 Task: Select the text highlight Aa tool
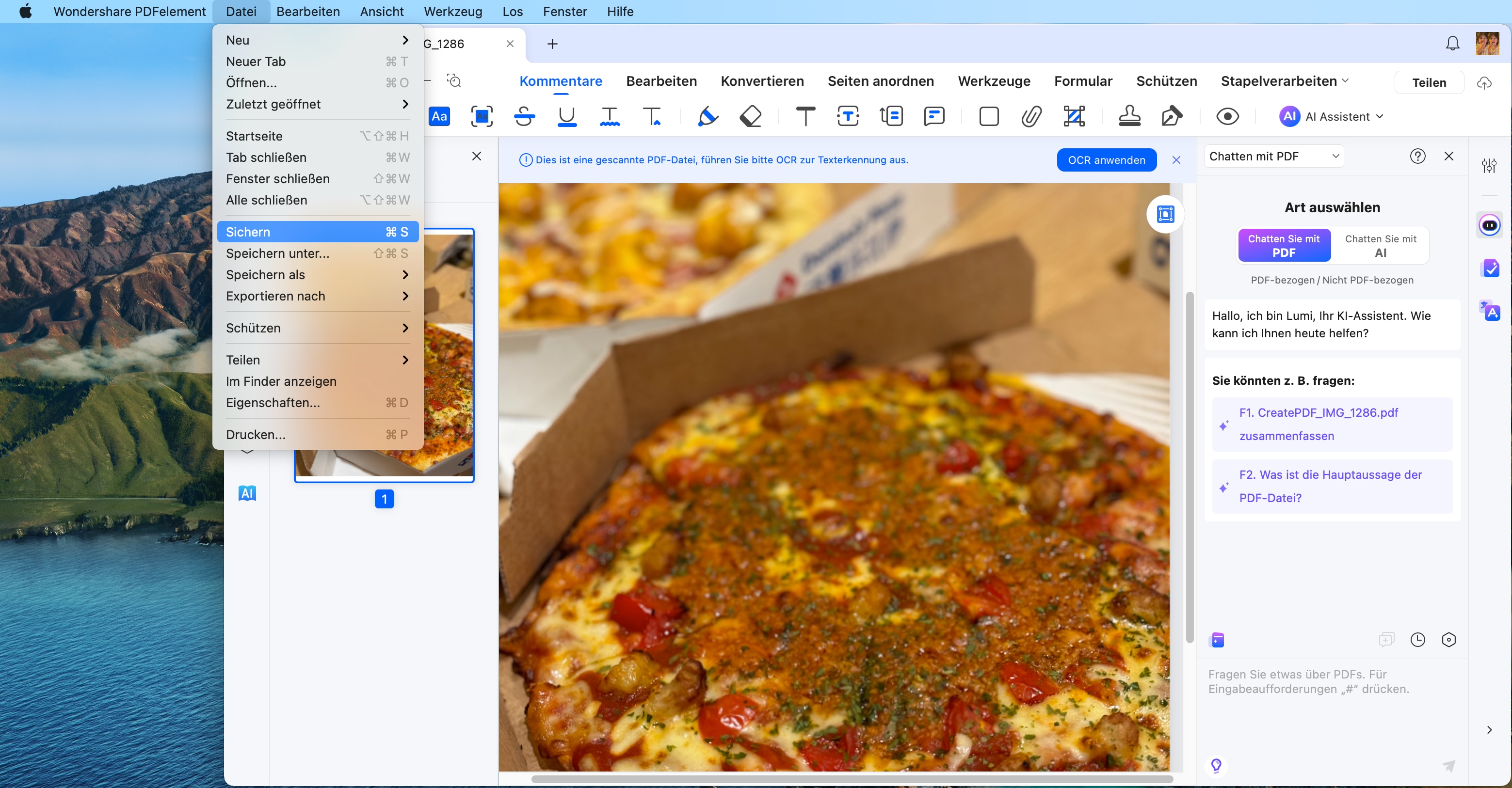point(439,116)
